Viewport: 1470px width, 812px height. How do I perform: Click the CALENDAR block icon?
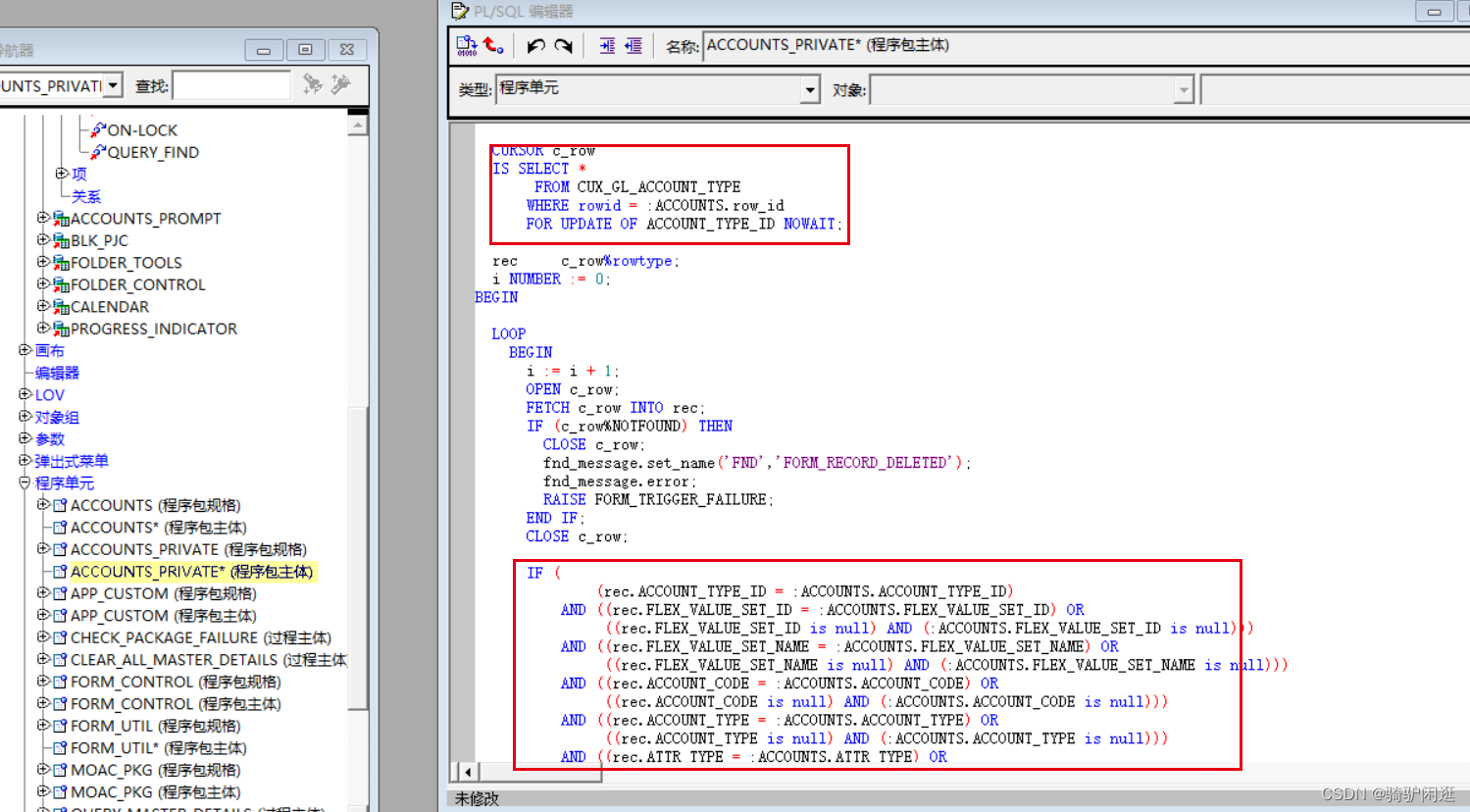click(x=61, y=307)
